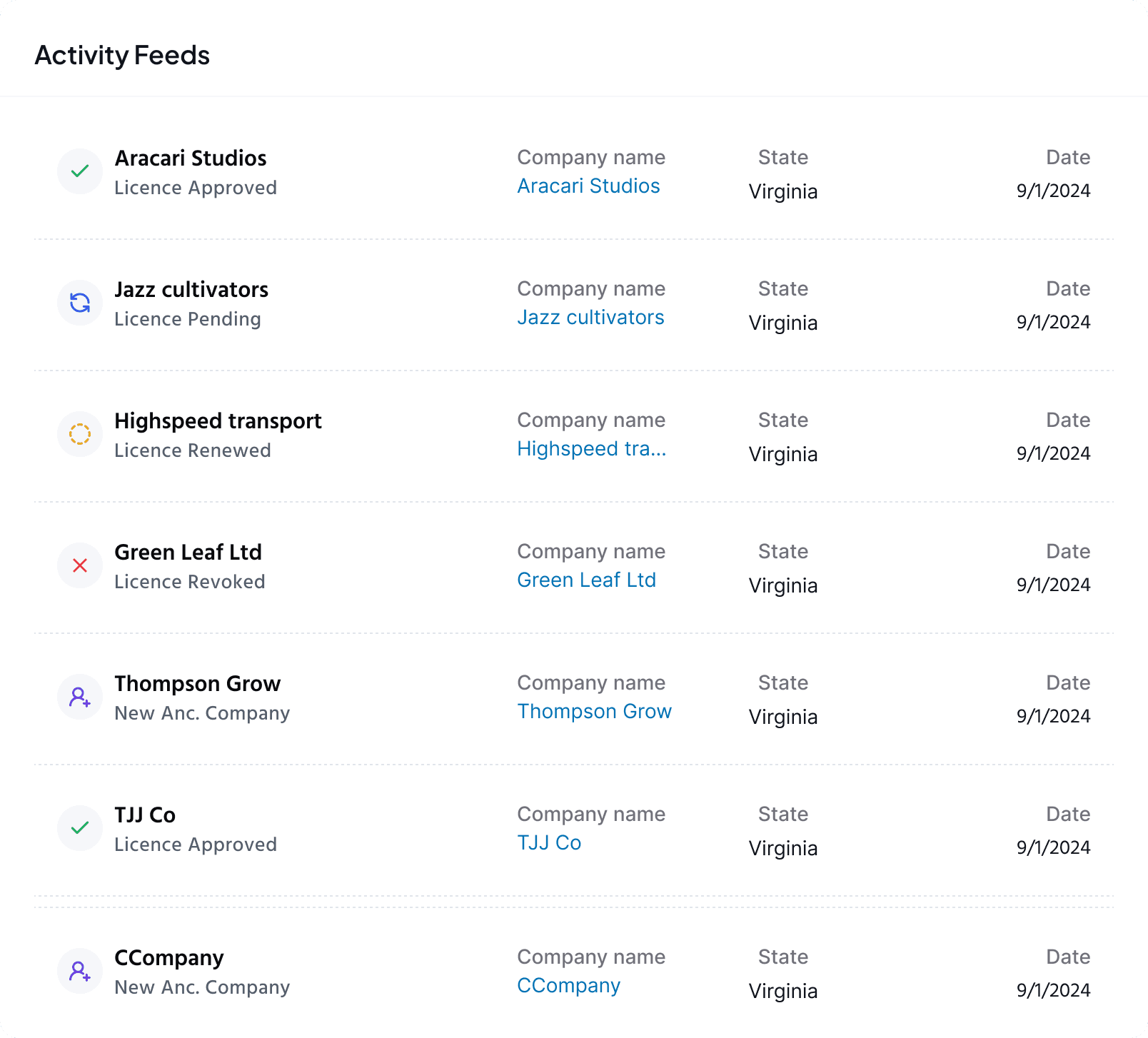Follow the truncated Highspeed tra... company link

[x=591, y=449]
